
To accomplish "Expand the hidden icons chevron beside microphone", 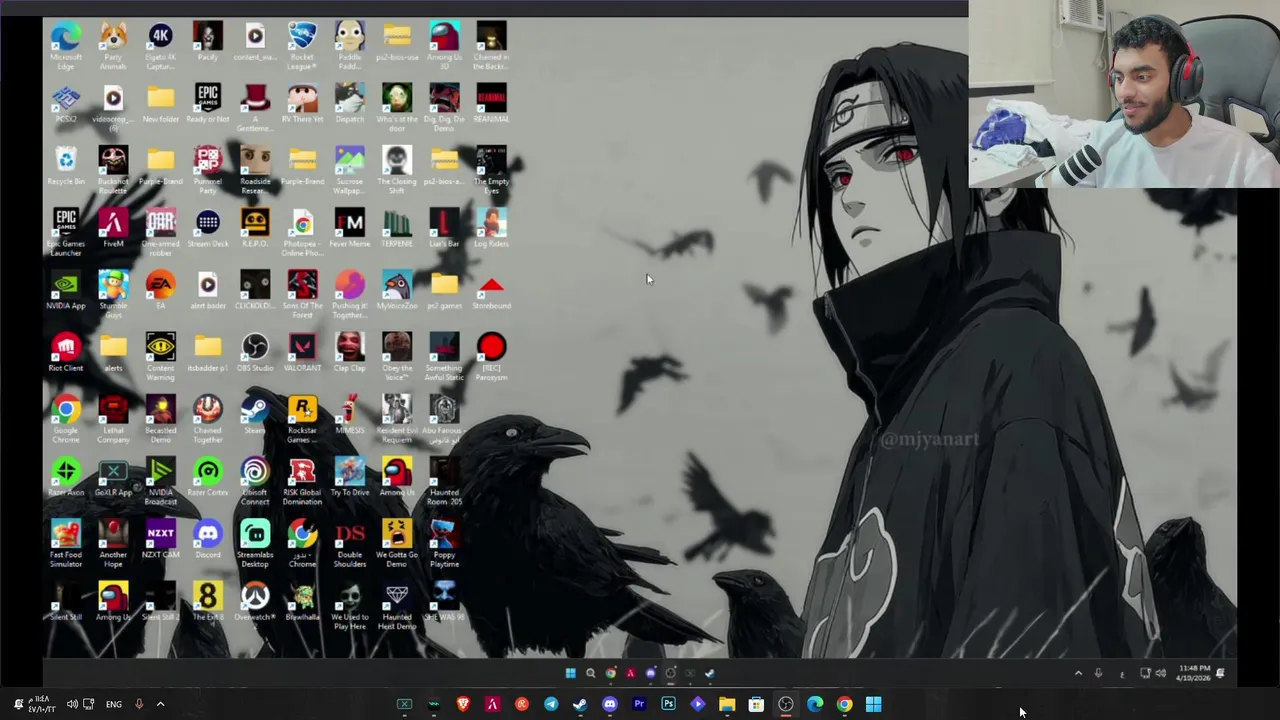I will click(x=160, y=704).
